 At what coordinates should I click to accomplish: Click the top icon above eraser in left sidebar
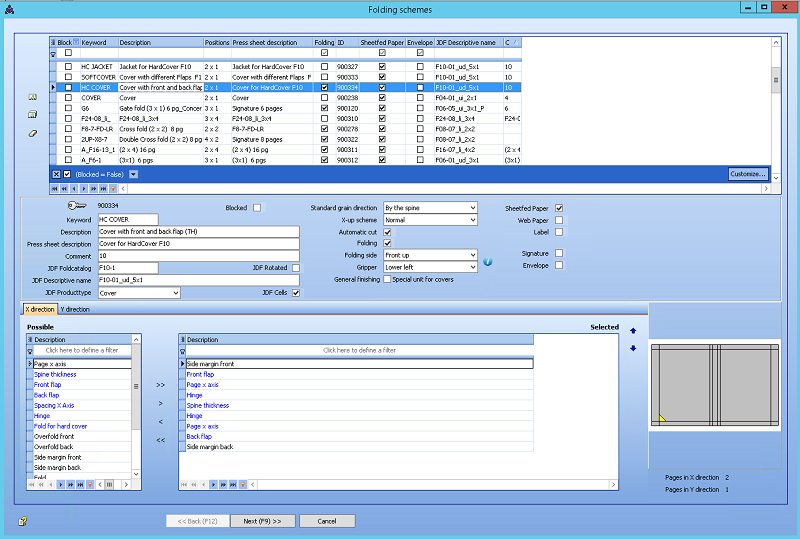[x=33, y=97]
